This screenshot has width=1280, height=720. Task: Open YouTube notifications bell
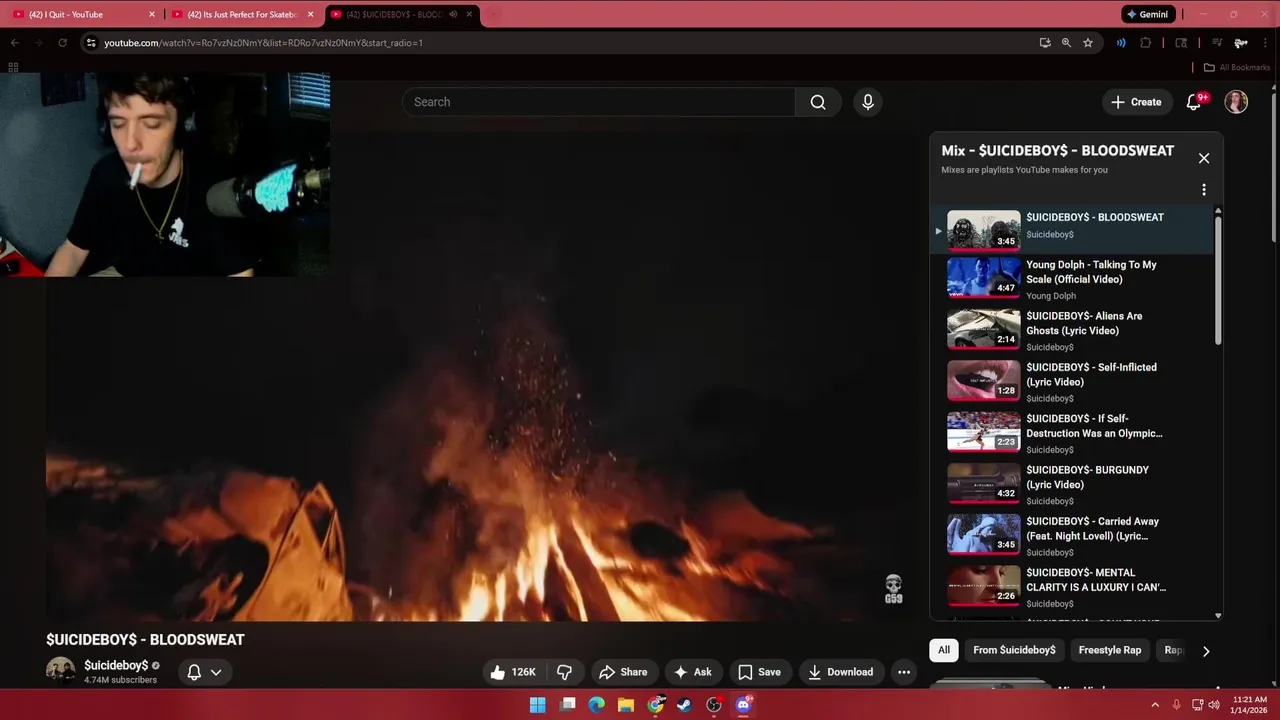pos(1194,102)
